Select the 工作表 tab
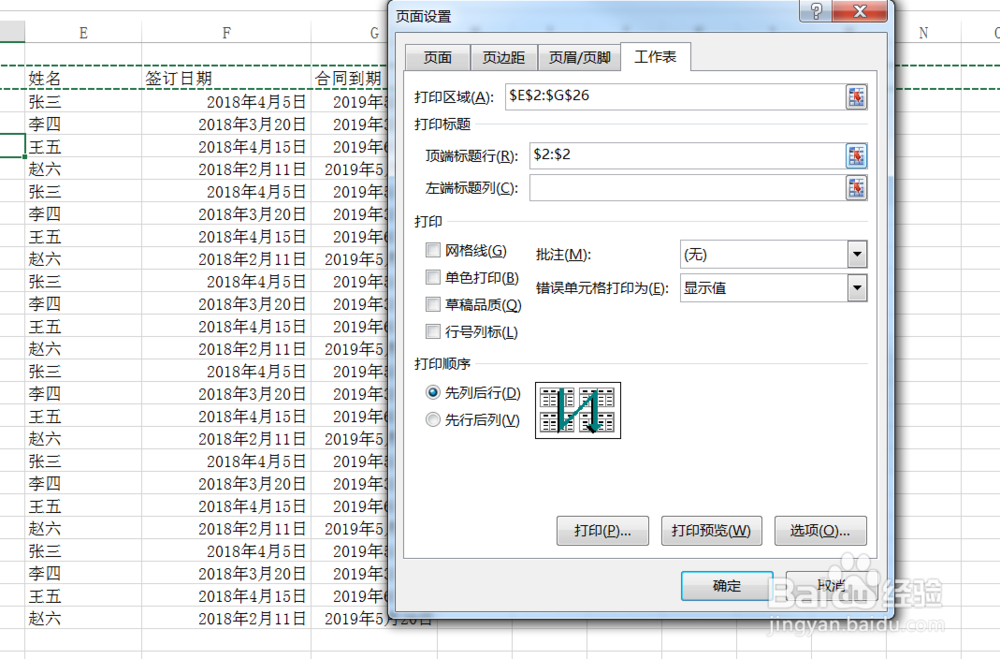This screenshot has height=659, width=1000. click(x=656, y=57)
